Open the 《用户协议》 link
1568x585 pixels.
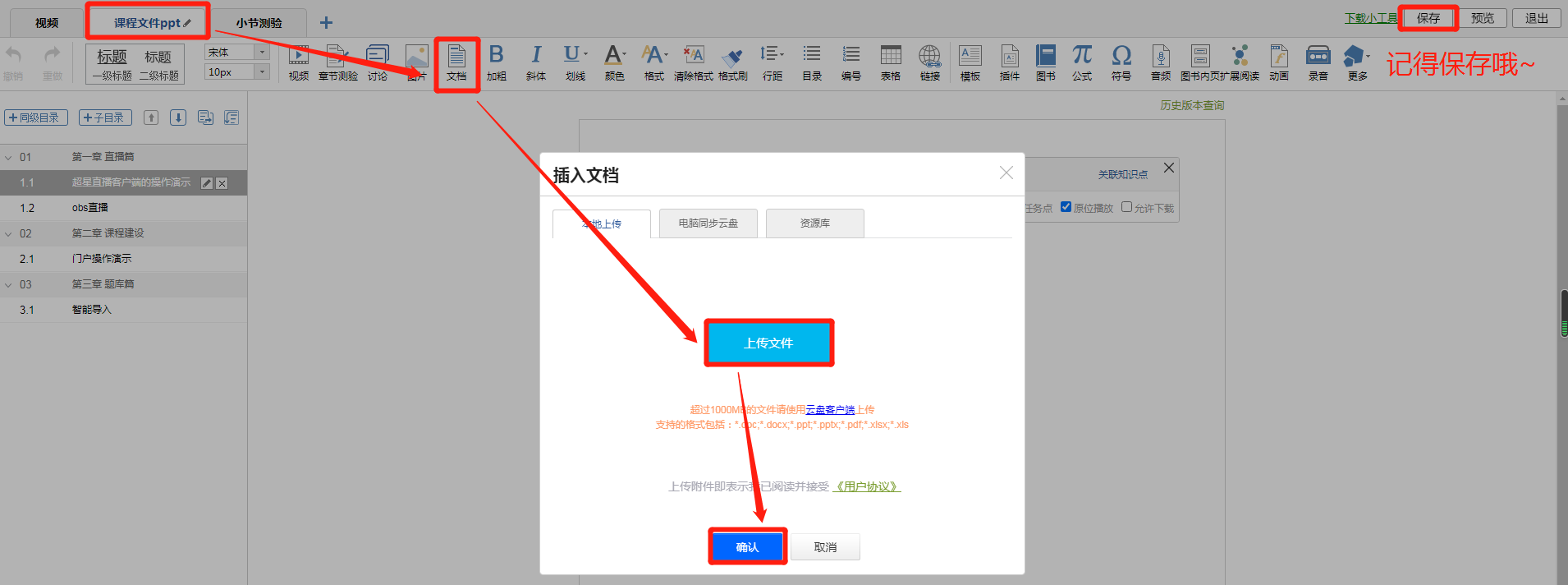867,486
